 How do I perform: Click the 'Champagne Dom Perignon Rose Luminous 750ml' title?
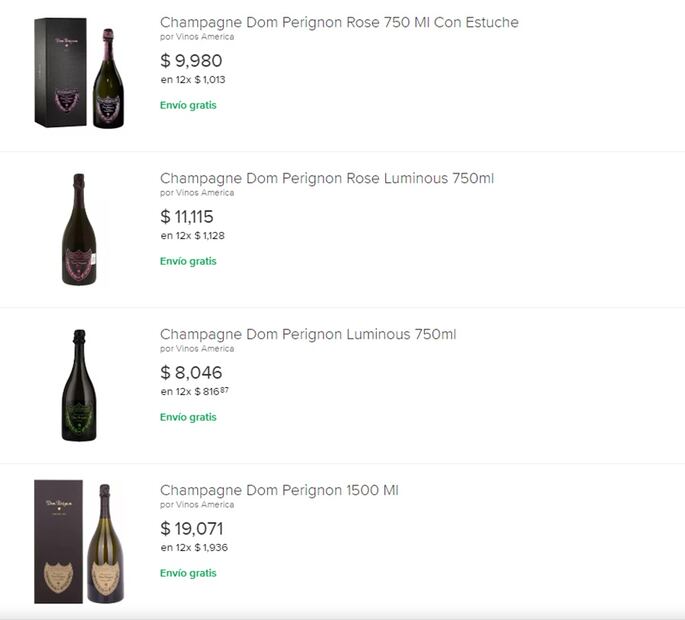click(327, 178)
